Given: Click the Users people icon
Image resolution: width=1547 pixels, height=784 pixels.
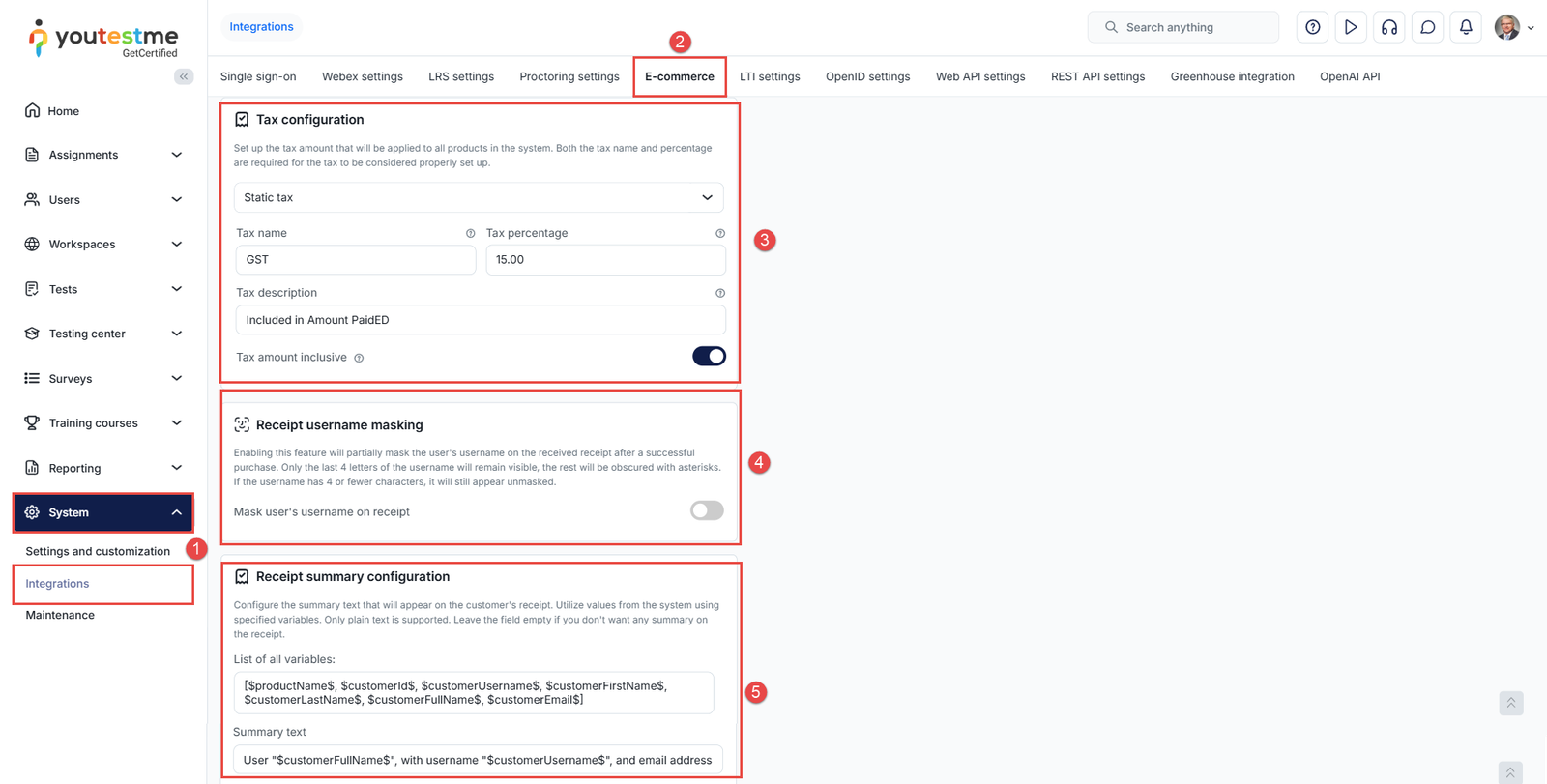Looking at the screenshot, I should pyautogui.click(x=32, y=199).
